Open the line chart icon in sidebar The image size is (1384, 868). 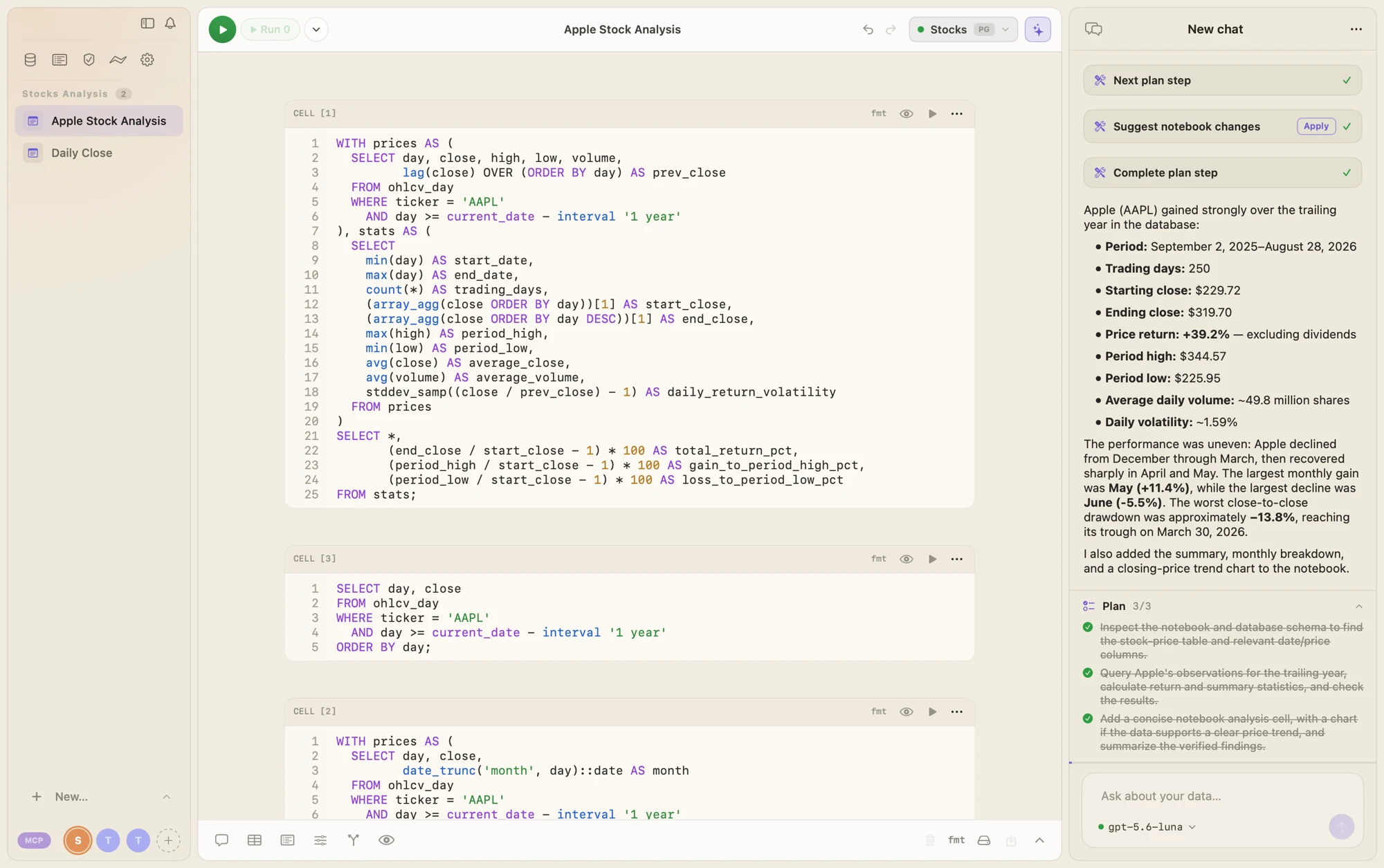(118, 60)
